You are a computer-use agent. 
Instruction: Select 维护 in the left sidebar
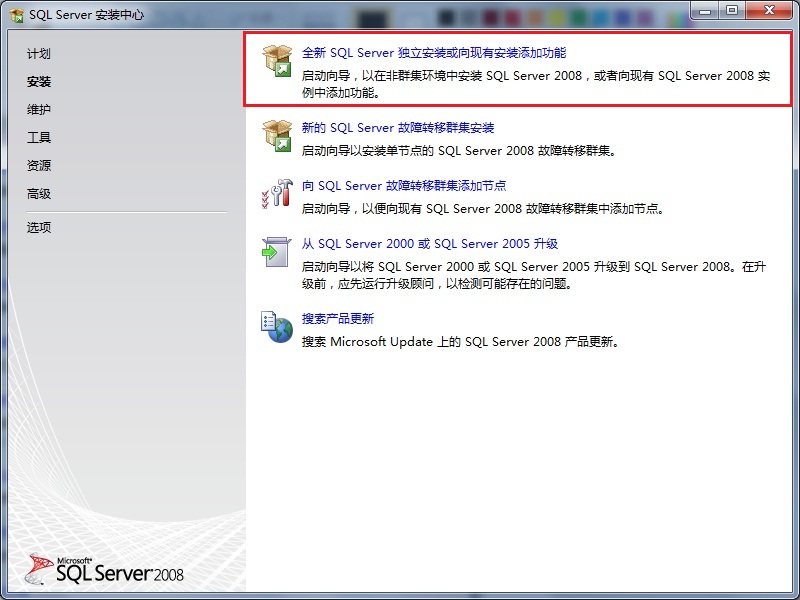point(38,110)
